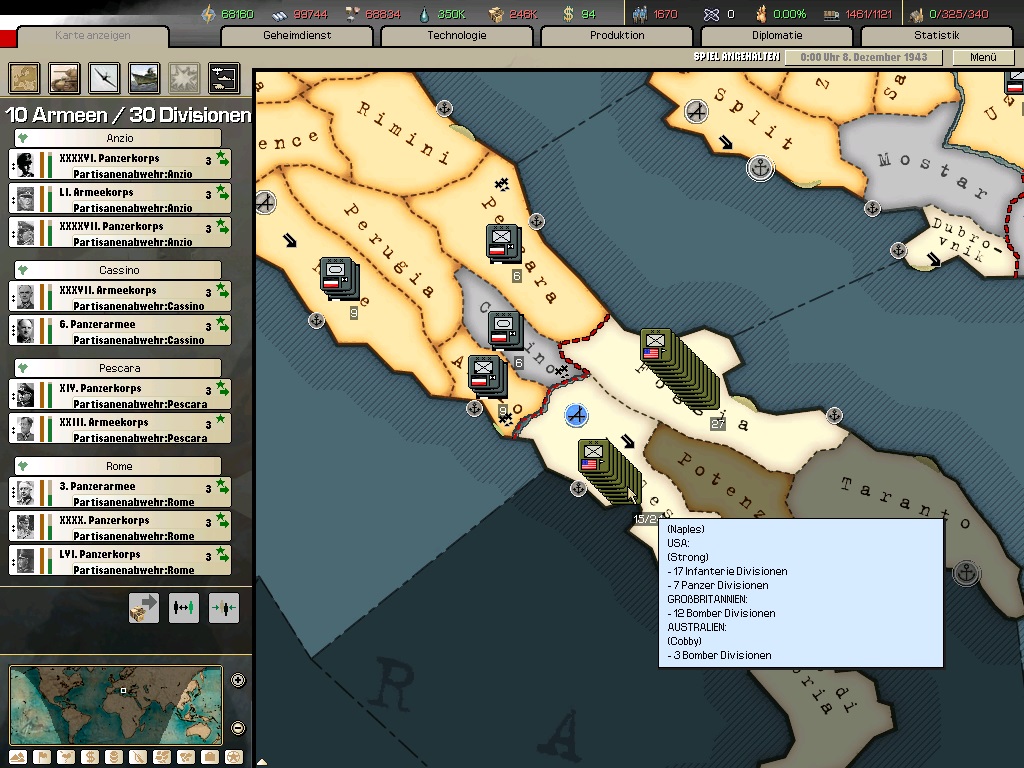Image resolution: width=1024 pixels, height=768 pixels.
Task: Select the briefcase map mode
Action: click(210, 758)
